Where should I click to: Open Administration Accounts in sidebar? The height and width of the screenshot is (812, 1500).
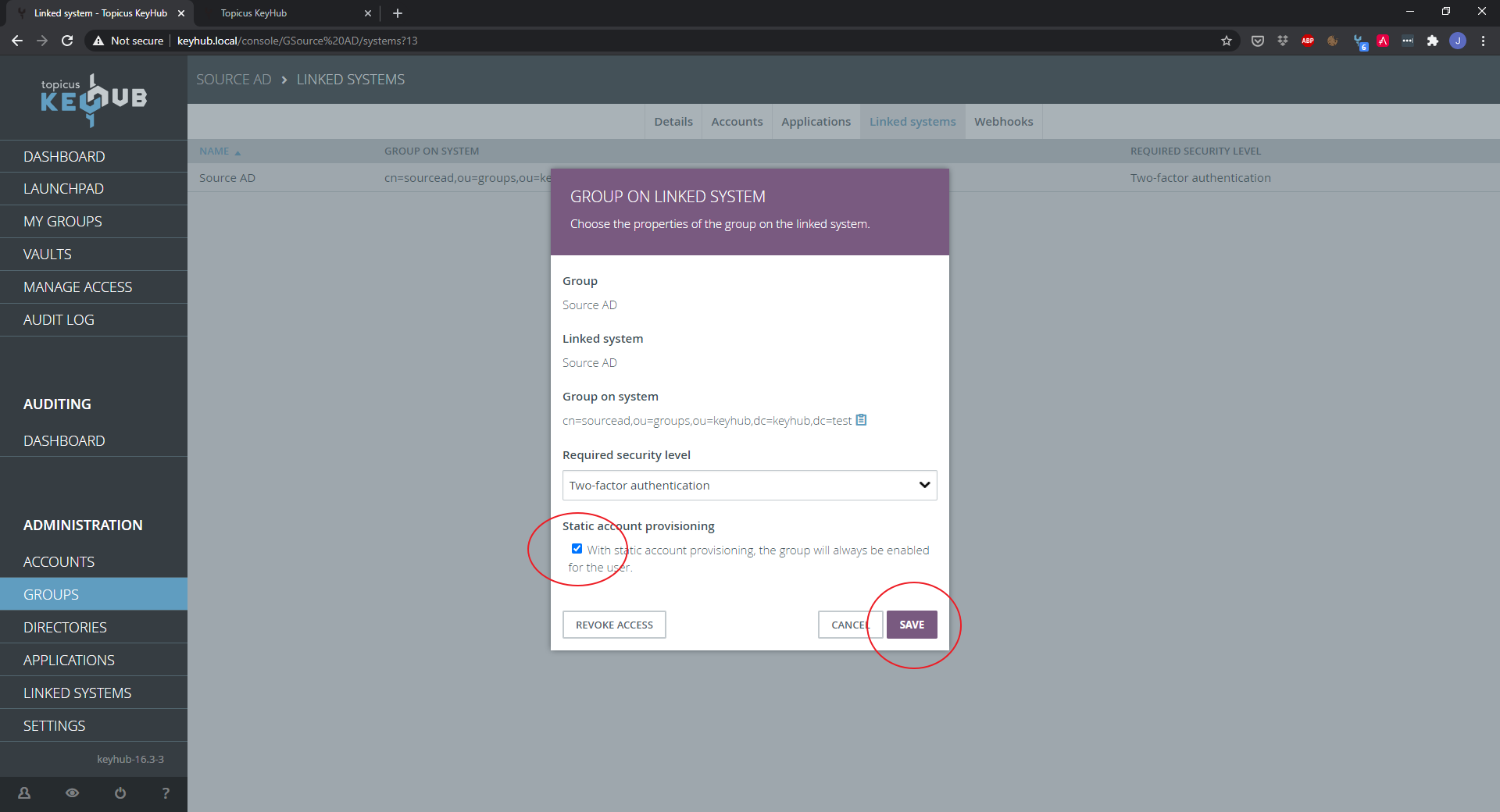coord(94,562)
